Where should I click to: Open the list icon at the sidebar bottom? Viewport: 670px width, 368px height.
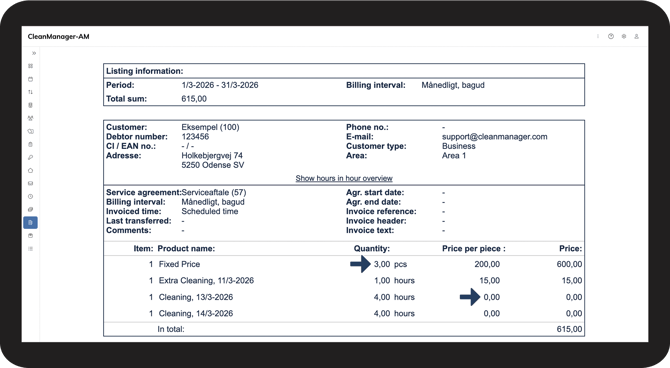30,249
